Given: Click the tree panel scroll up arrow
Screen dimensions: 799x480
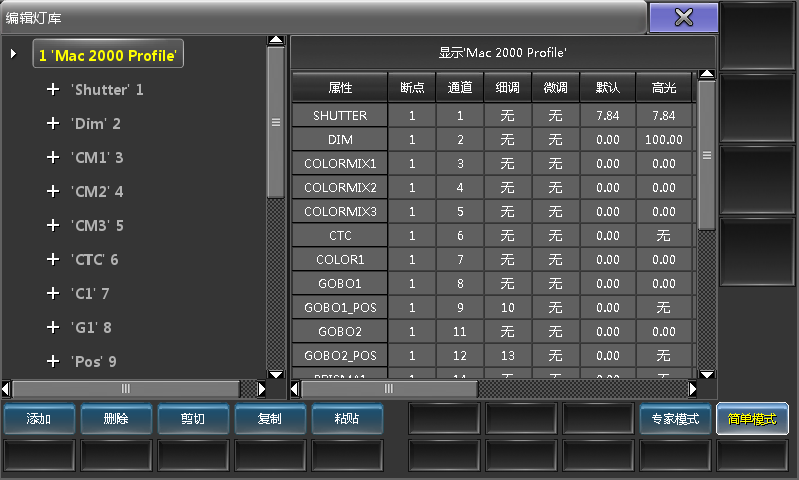Looking at the screenshot, I should [x=276, y=40].
